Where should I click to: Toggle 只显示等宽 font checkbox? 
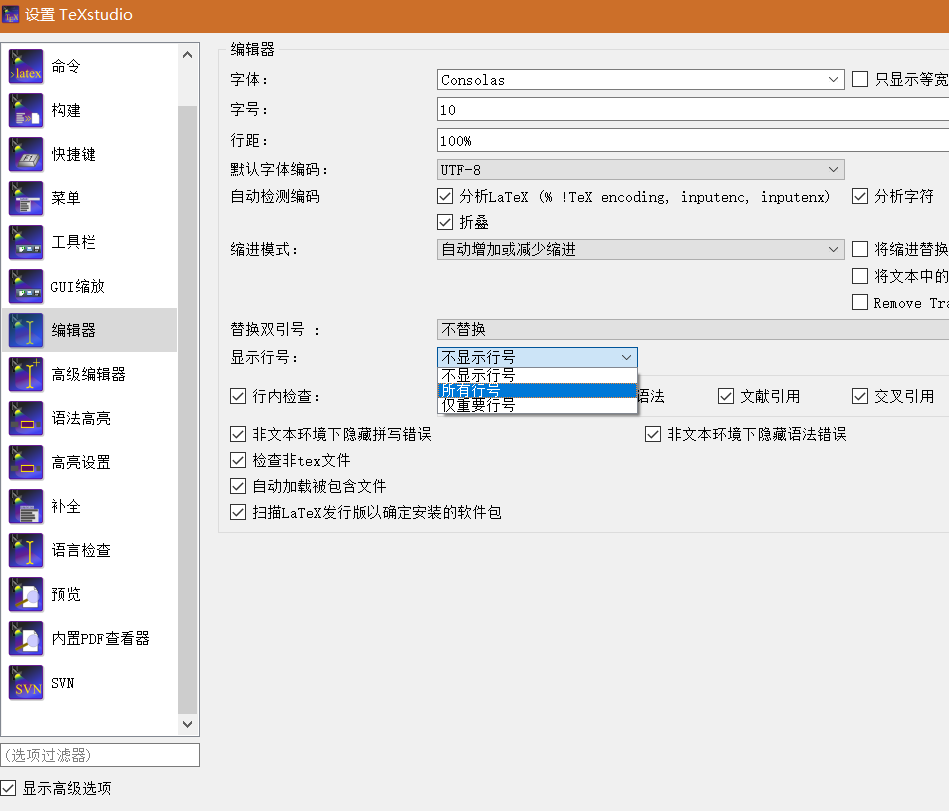click(859, 79)
